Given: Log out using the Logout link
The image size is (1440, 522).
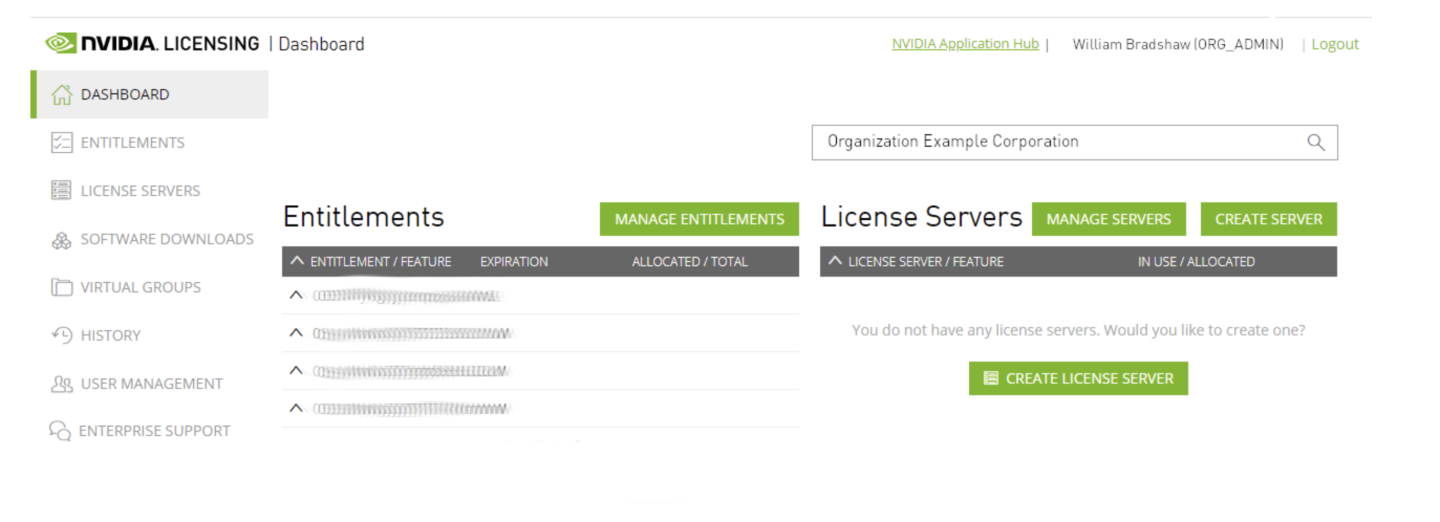Looking at the screenshot, I should tap(1335, 44).
